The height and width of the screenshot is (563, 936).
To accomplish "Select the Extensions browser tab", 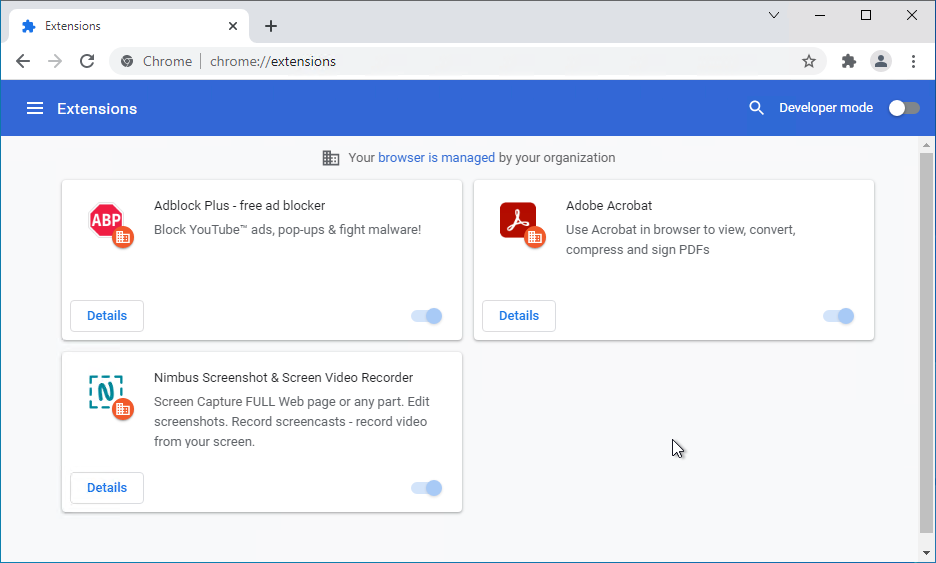I will point(120,26).
